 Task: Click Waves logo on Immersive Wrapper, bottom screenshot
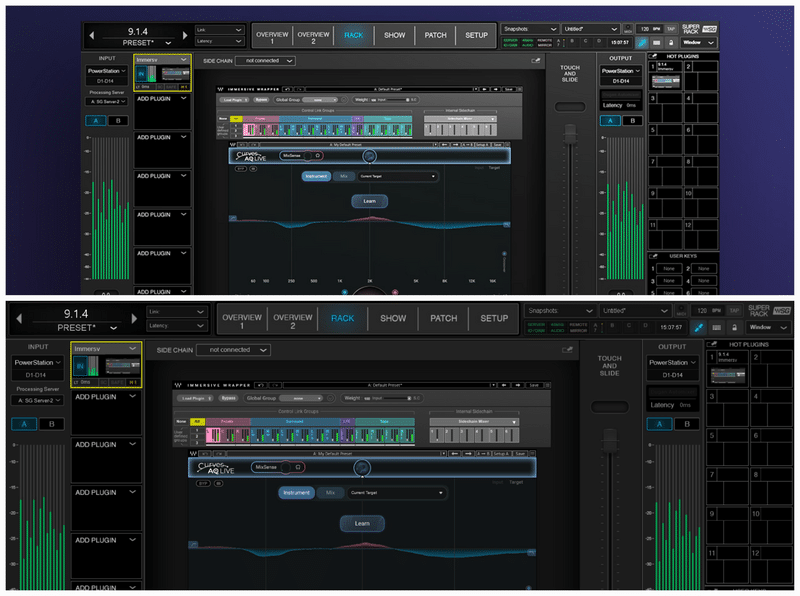pyautogui.click(x=178, y=385)
